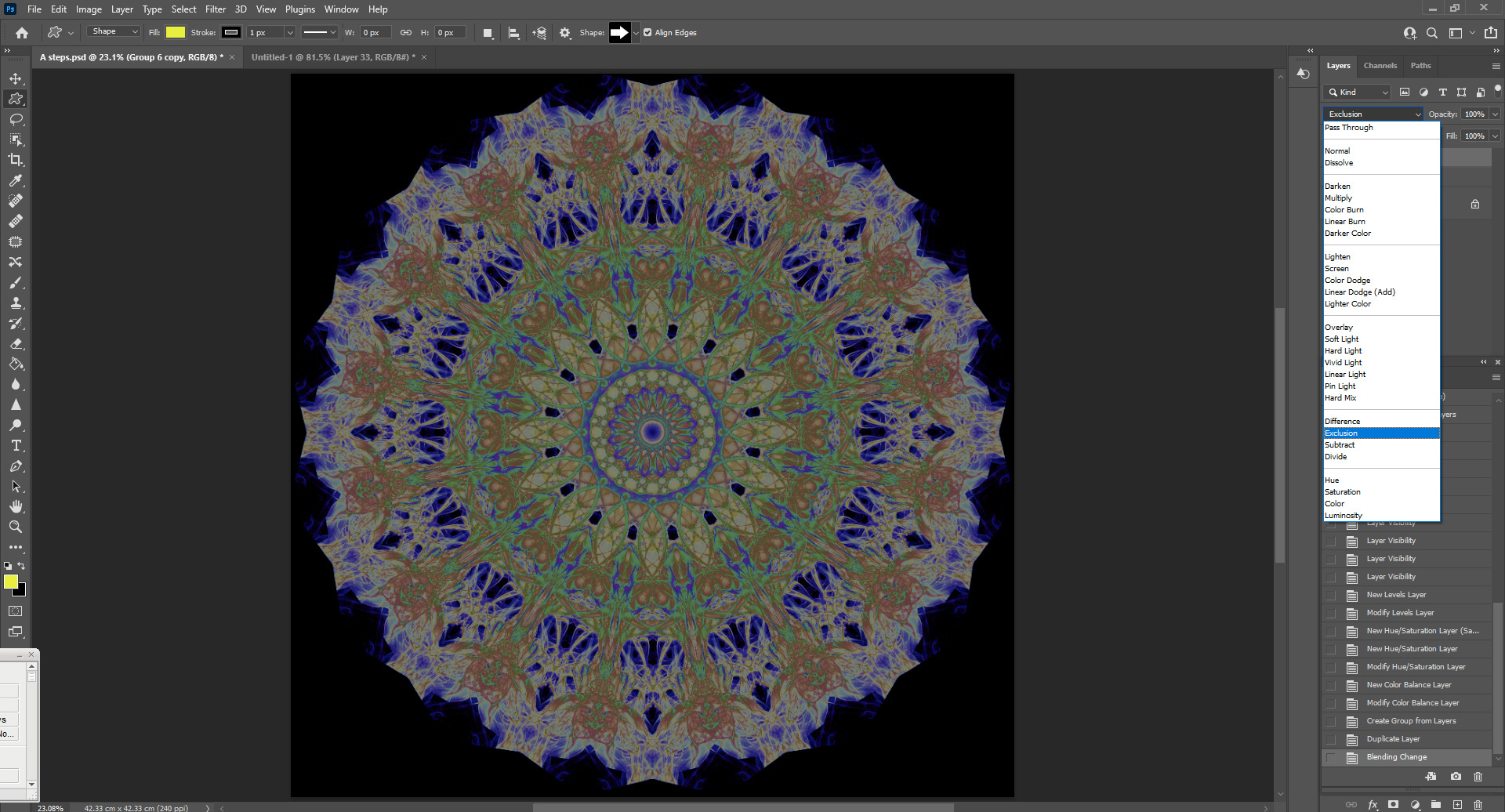Choose Multiply blend mode

pos(1381,198)
